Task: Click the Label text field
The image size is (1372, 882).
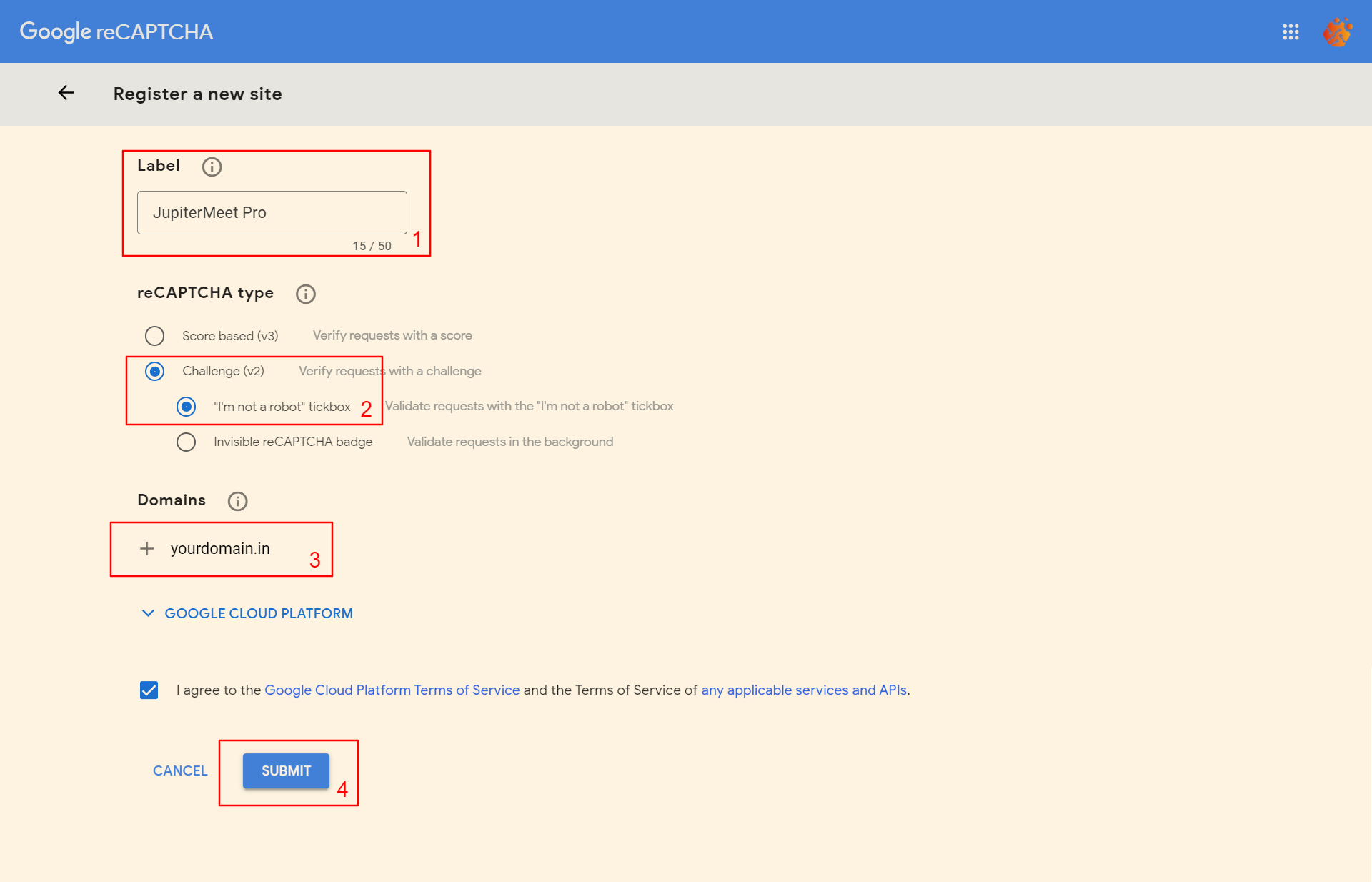Action: [x=272, y=212]
